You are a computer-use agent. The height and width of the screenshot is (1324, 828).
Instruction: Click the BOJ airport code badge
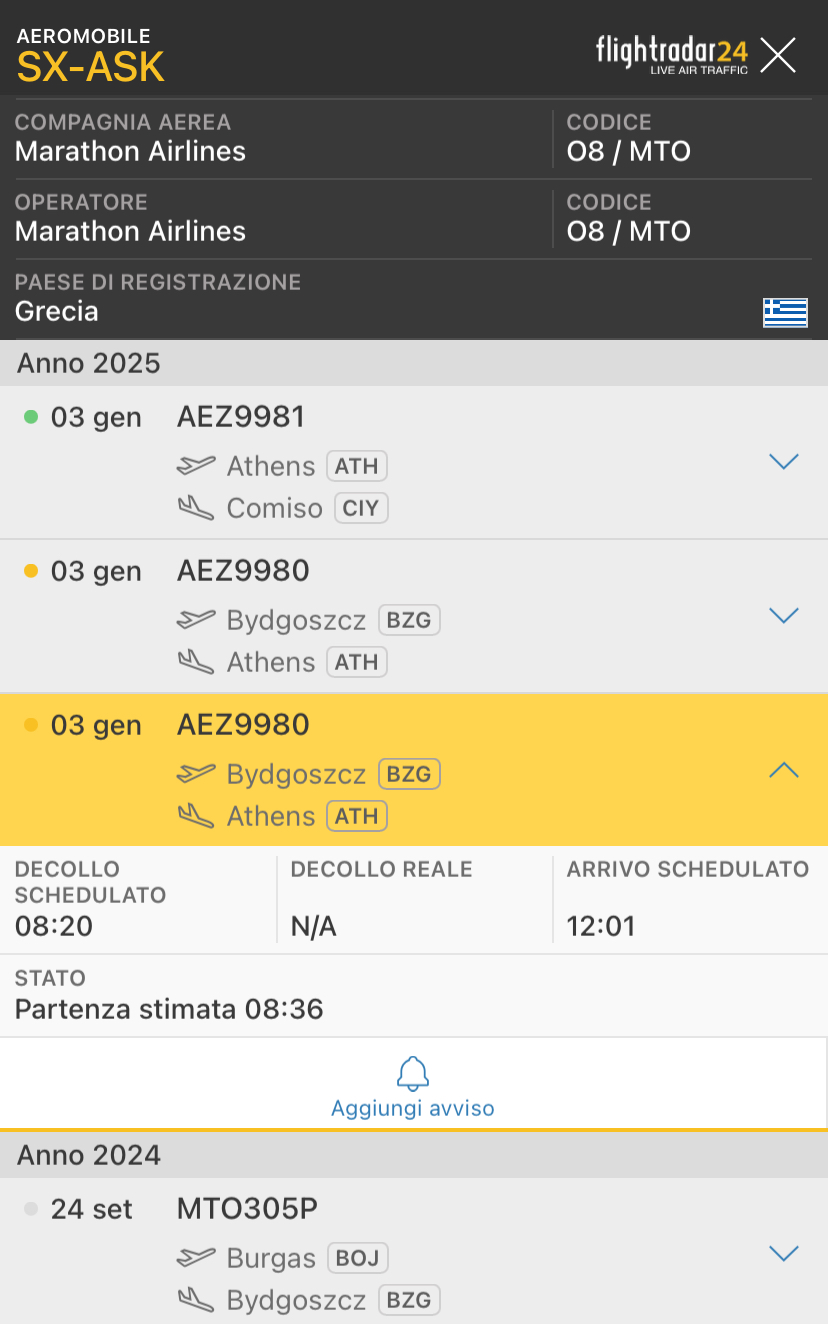357,1257
